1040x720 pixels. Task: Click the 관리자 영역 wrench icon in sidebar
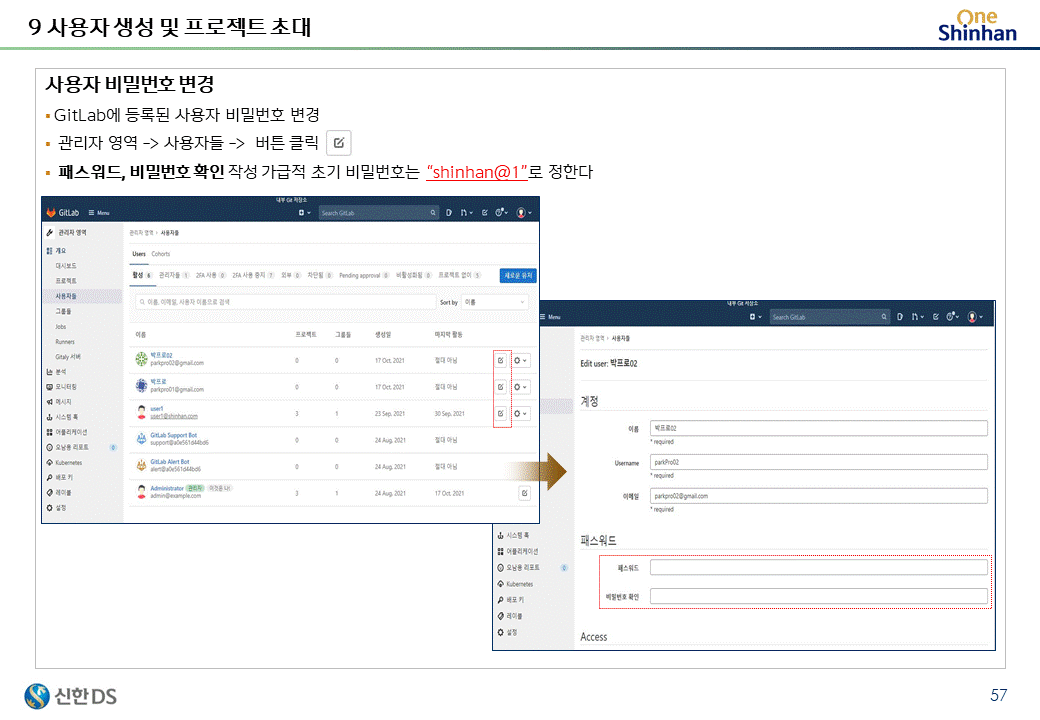coord(50,233)
